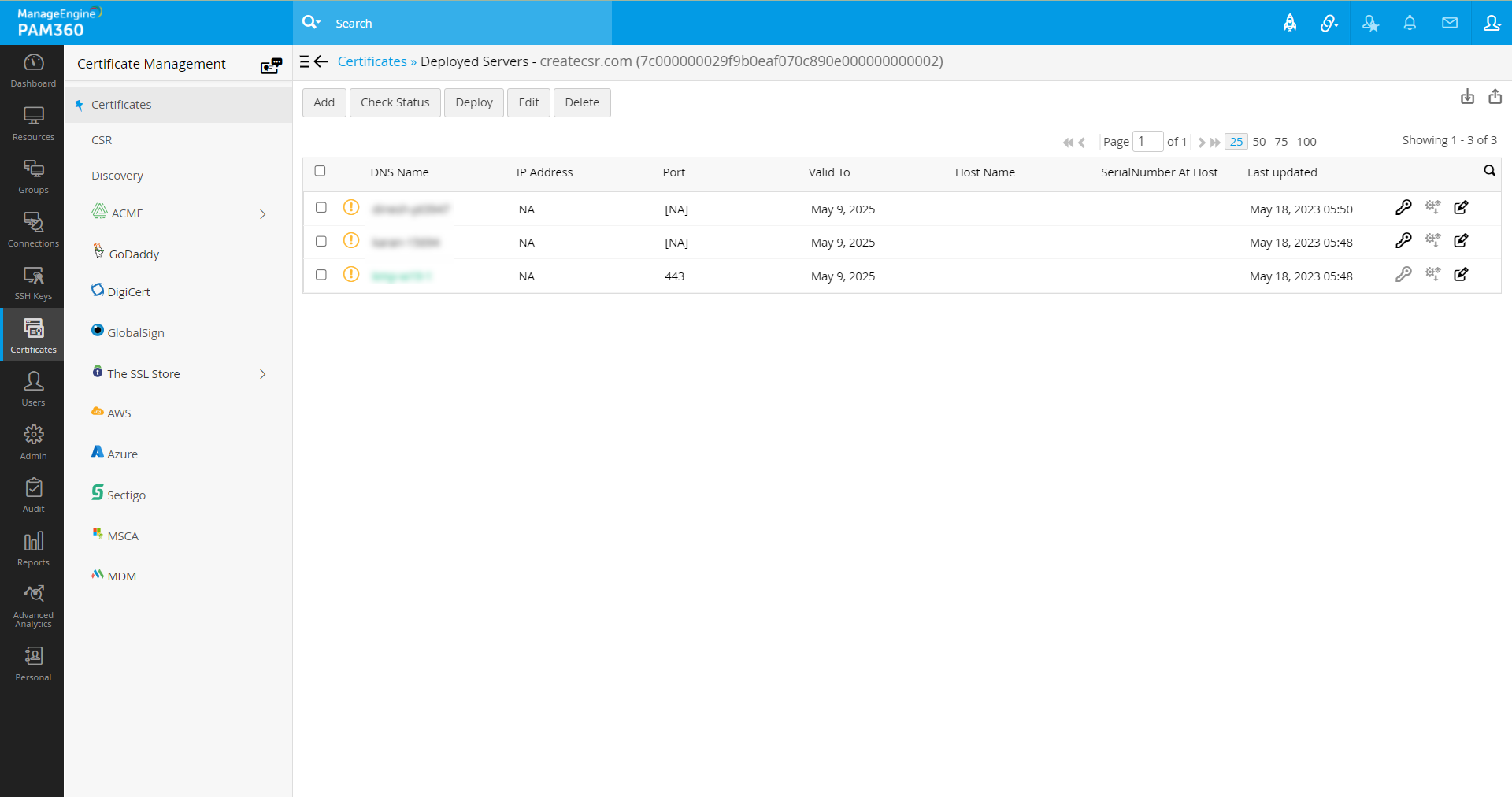
Task: Click the download icon above the table
Action: (1467, 97)
